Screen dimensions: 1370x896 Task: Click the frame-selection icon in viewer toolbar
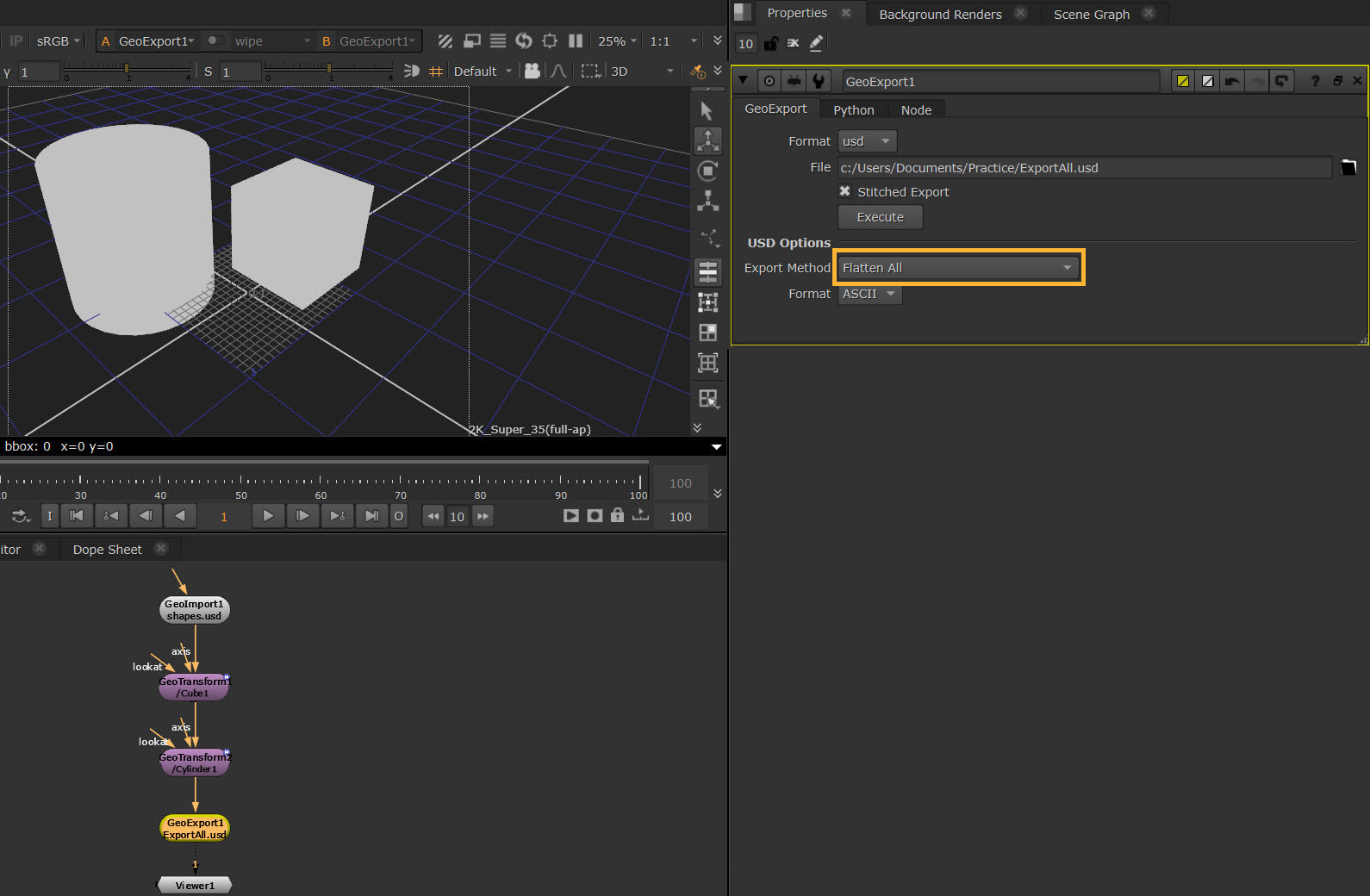point(707,363)
